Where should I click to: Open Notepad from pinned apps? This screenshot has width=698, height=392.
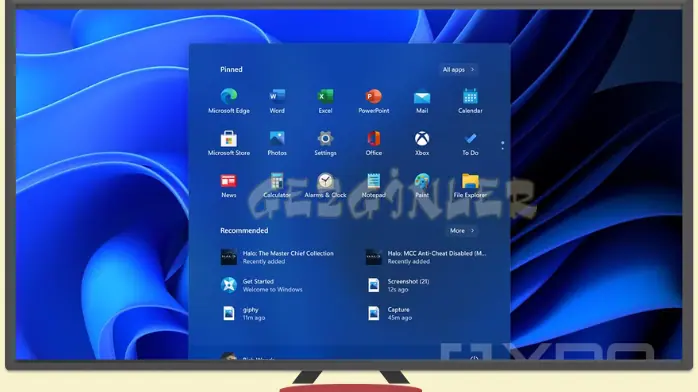tap(373, 186)
